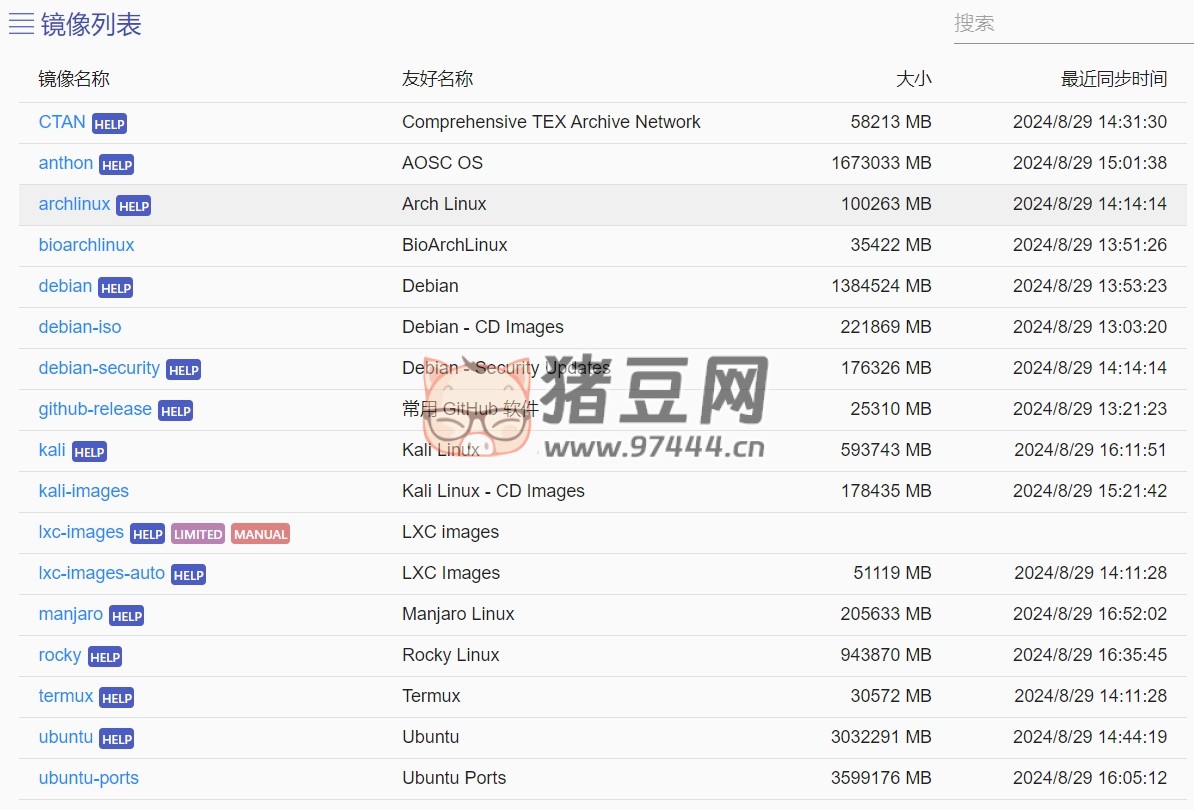Click the Kali Linux - CD Images cell
This screenshot has width=1194, height=810.
click(493, 493)
